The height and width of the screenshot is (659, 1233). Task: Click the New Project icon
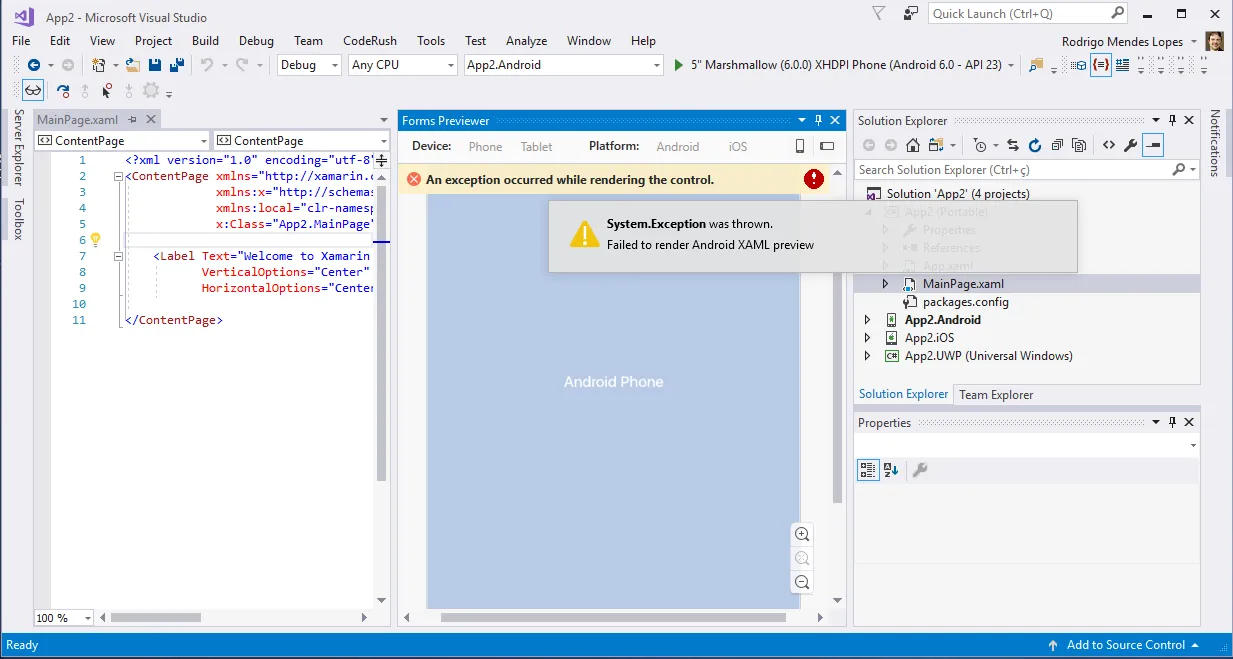pos(98,65)
